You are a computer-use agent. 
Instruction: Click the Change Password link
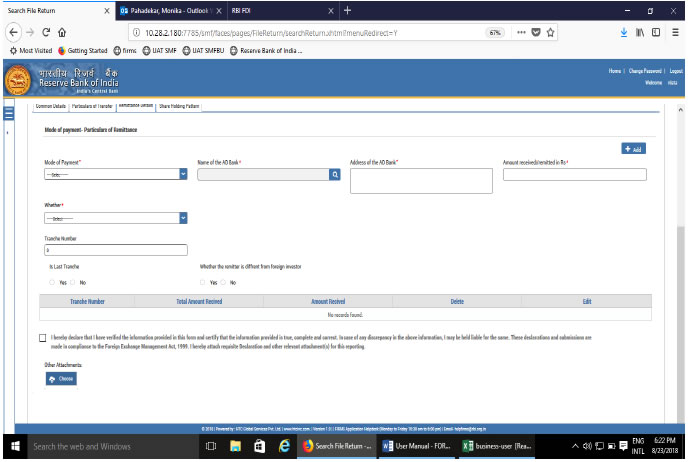coord(645,71)
